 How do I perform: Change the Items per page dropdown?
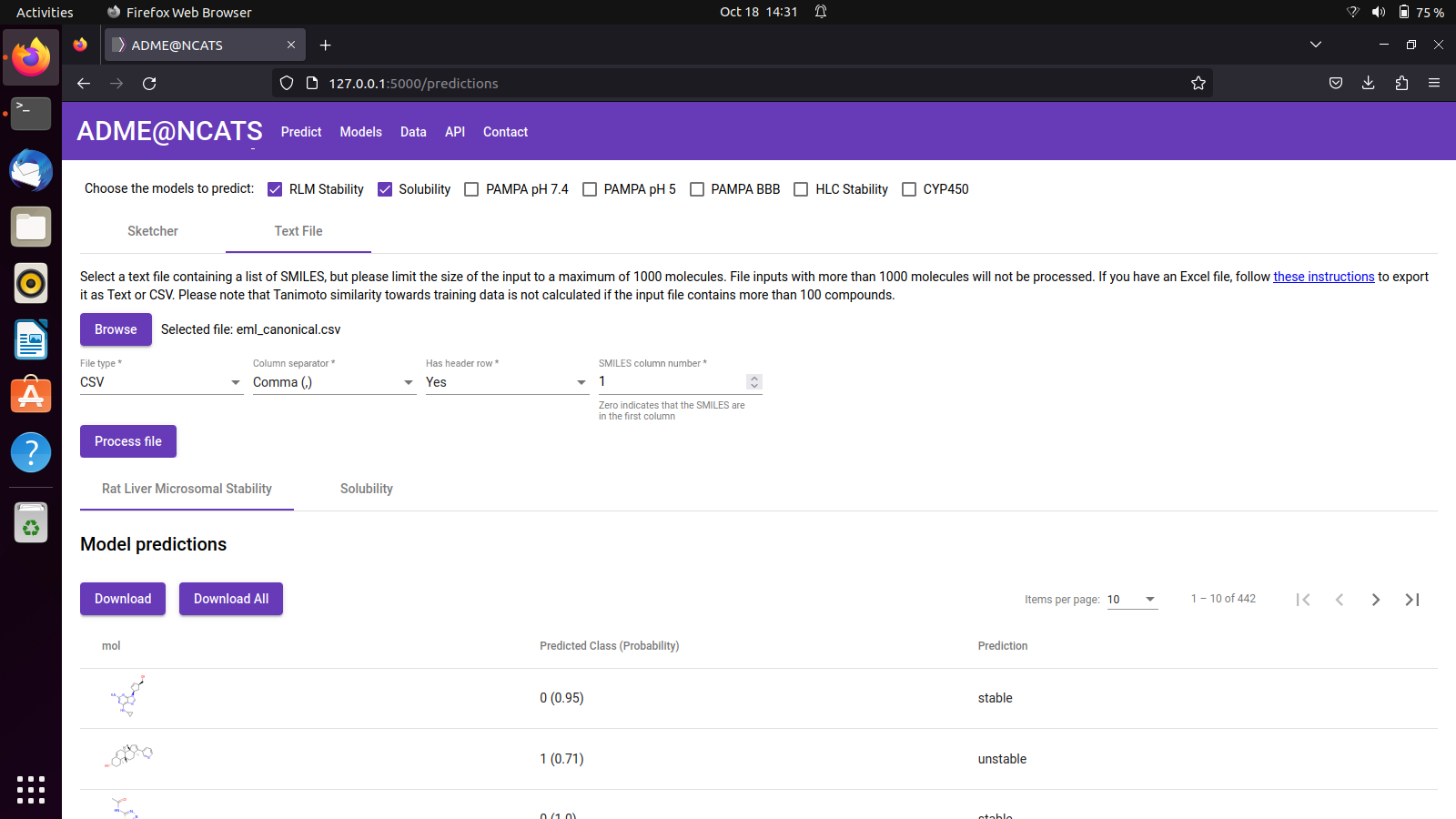tap(1132, 600)
